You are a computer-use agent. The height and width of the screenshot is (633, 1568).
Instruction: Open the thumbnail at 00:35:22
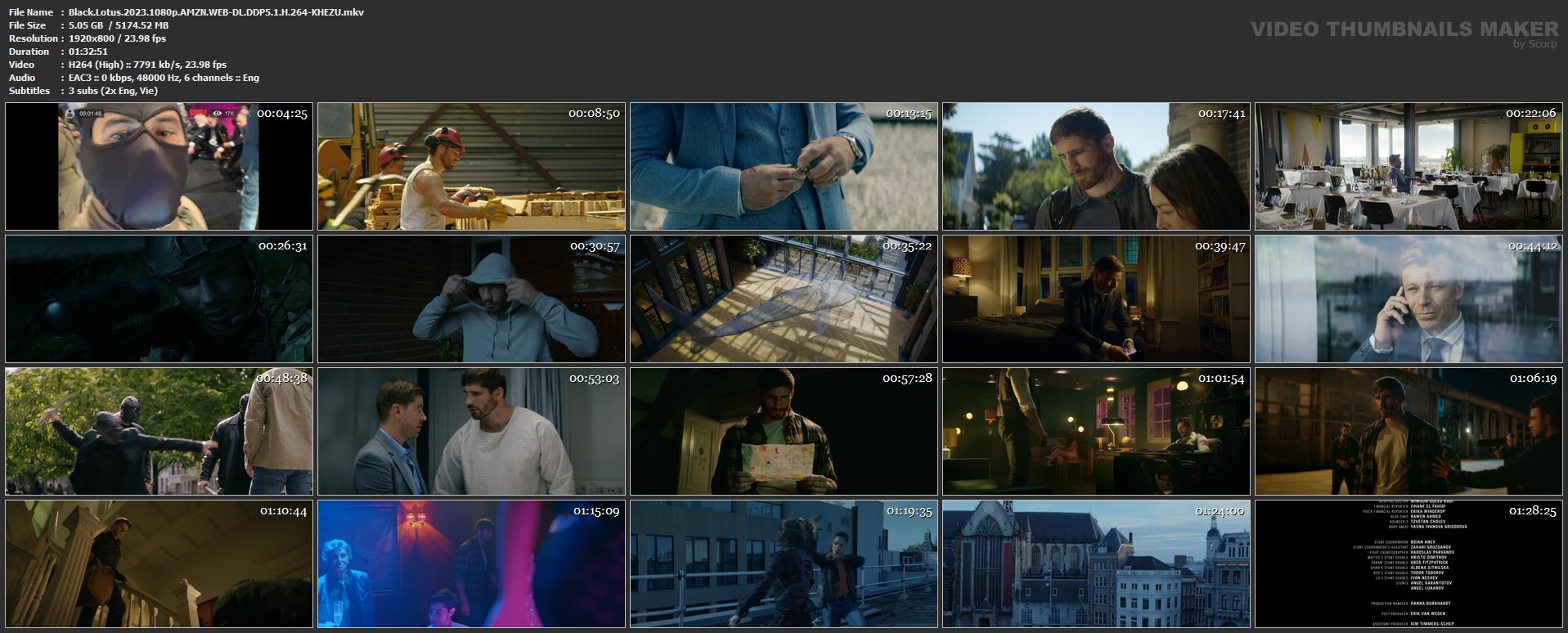click(x=784, y=299)
